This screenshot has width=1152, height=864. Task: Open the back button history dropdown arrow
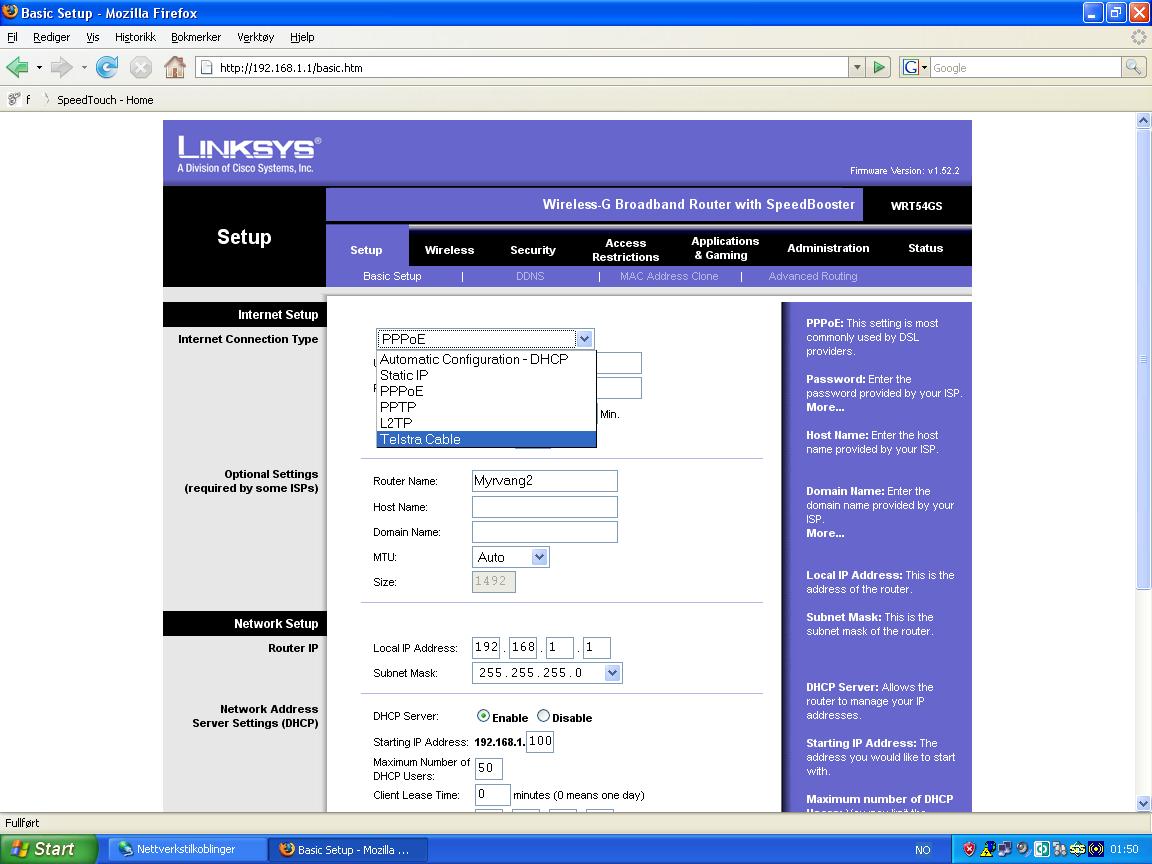pos(39,68)
